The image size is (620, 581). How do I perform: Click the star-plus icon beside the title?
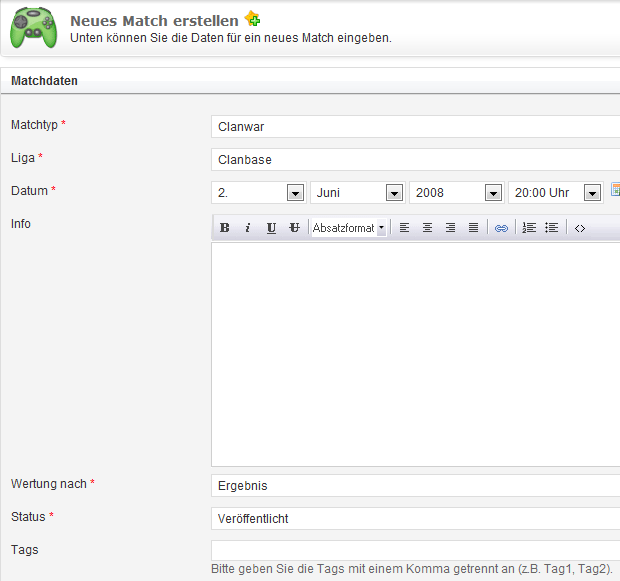point(252,19)
